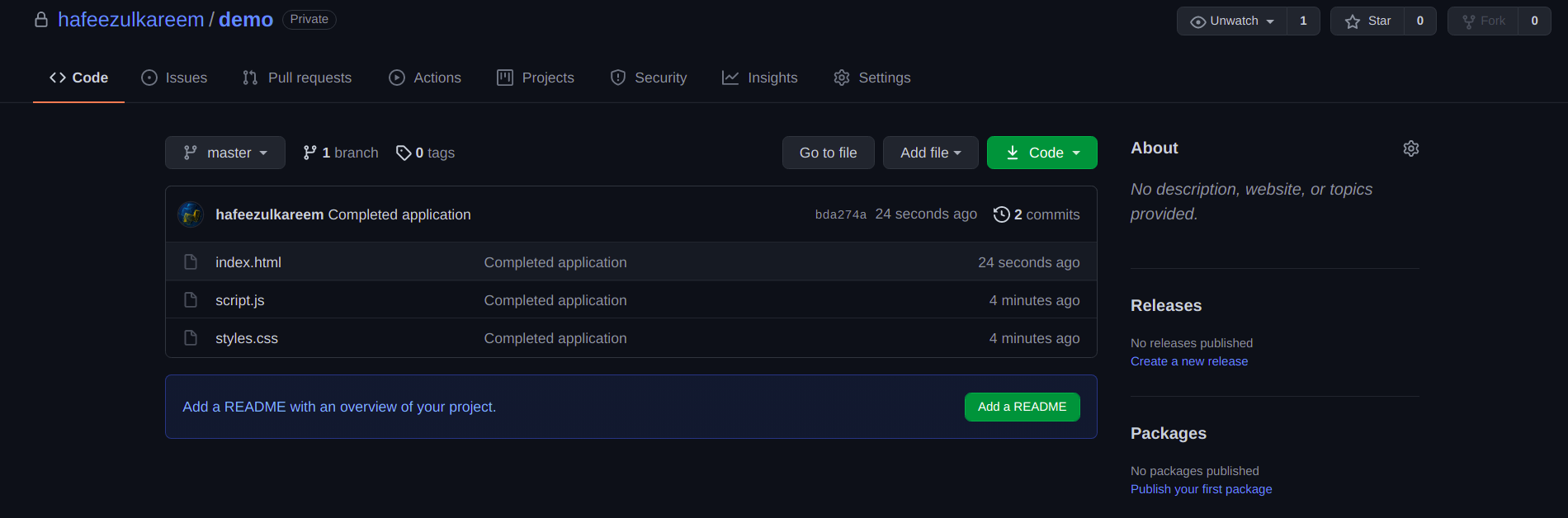The height and width of the screenshot is (518, 1568).
Task: Open commit hash bda274a
Action: (840, 214)
